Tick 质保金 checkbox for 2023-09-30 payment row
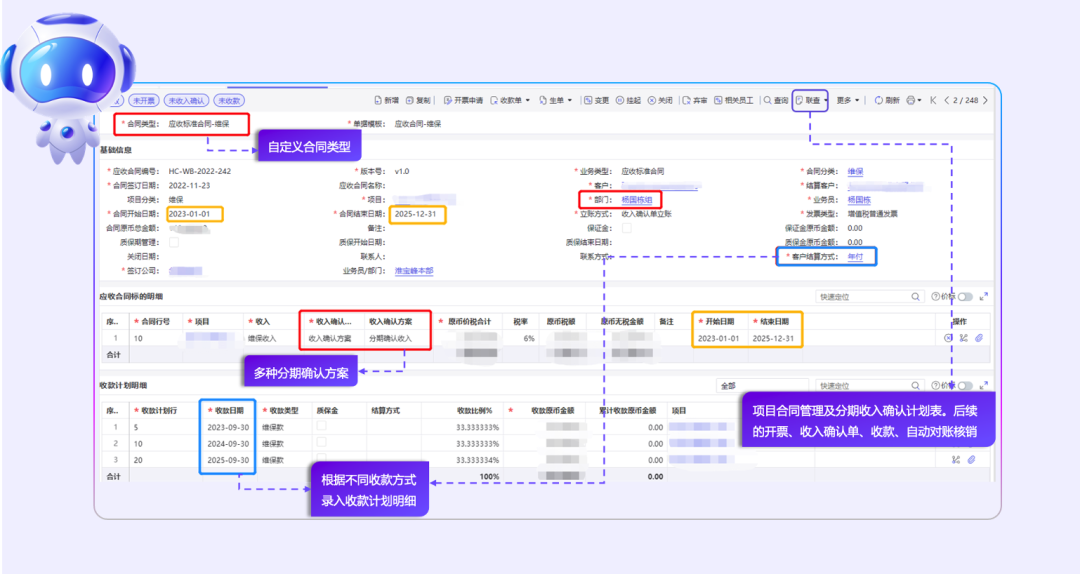 (322, 426)
